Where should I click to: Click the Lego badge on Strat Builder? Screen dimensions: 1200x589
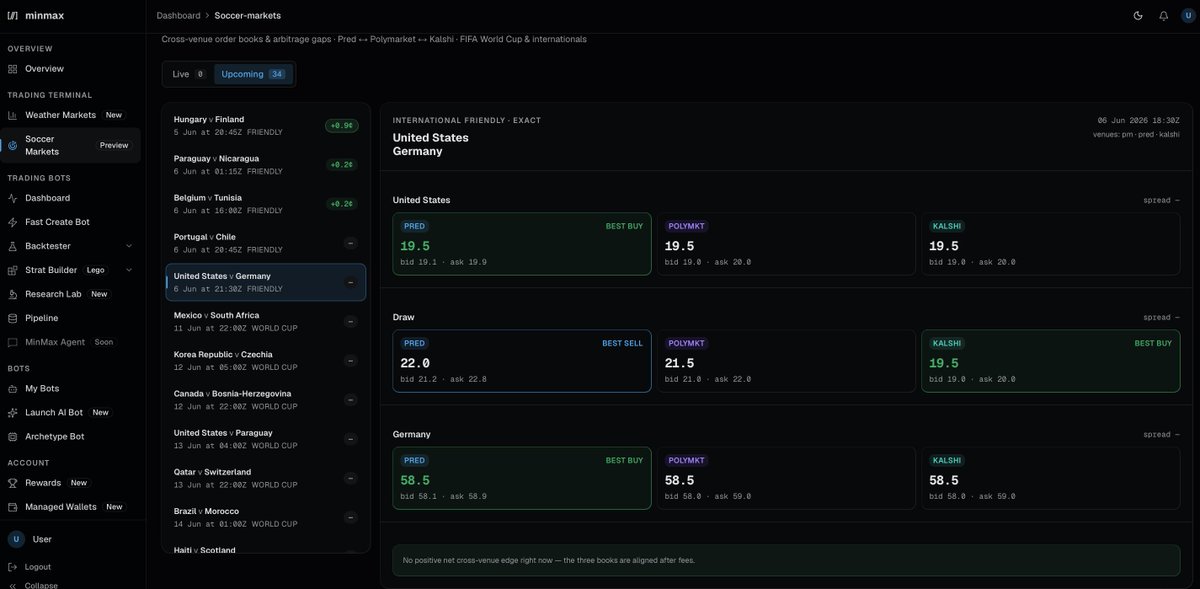96,270
